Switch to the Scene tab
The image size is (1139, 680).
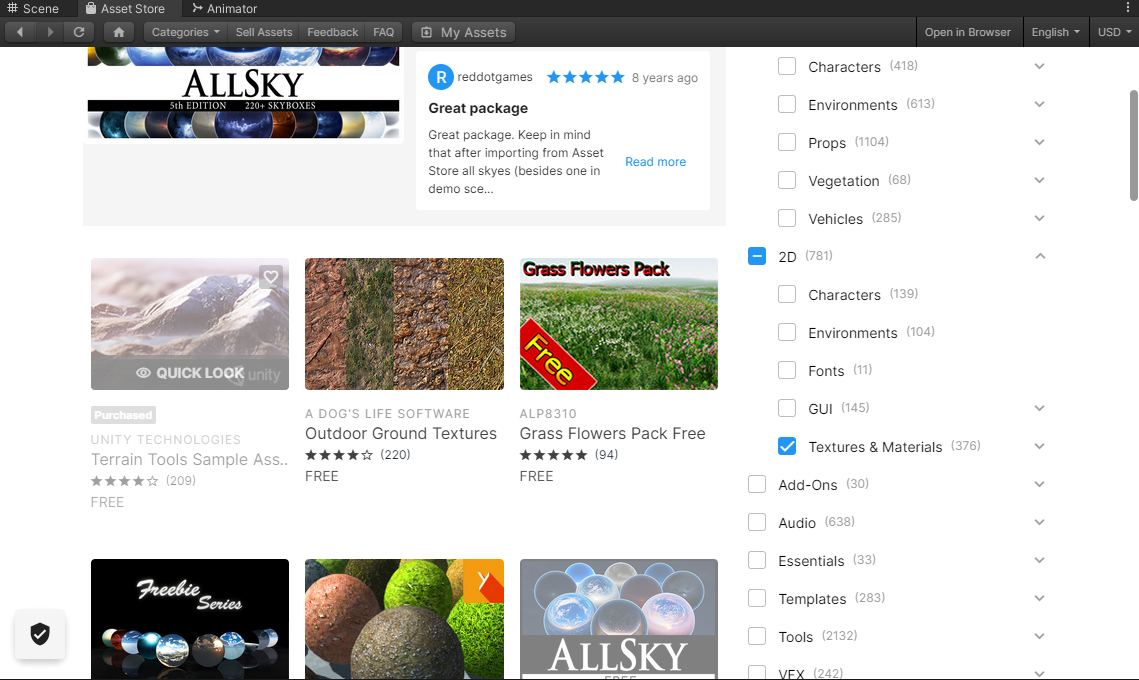click(x=33, y=9)
